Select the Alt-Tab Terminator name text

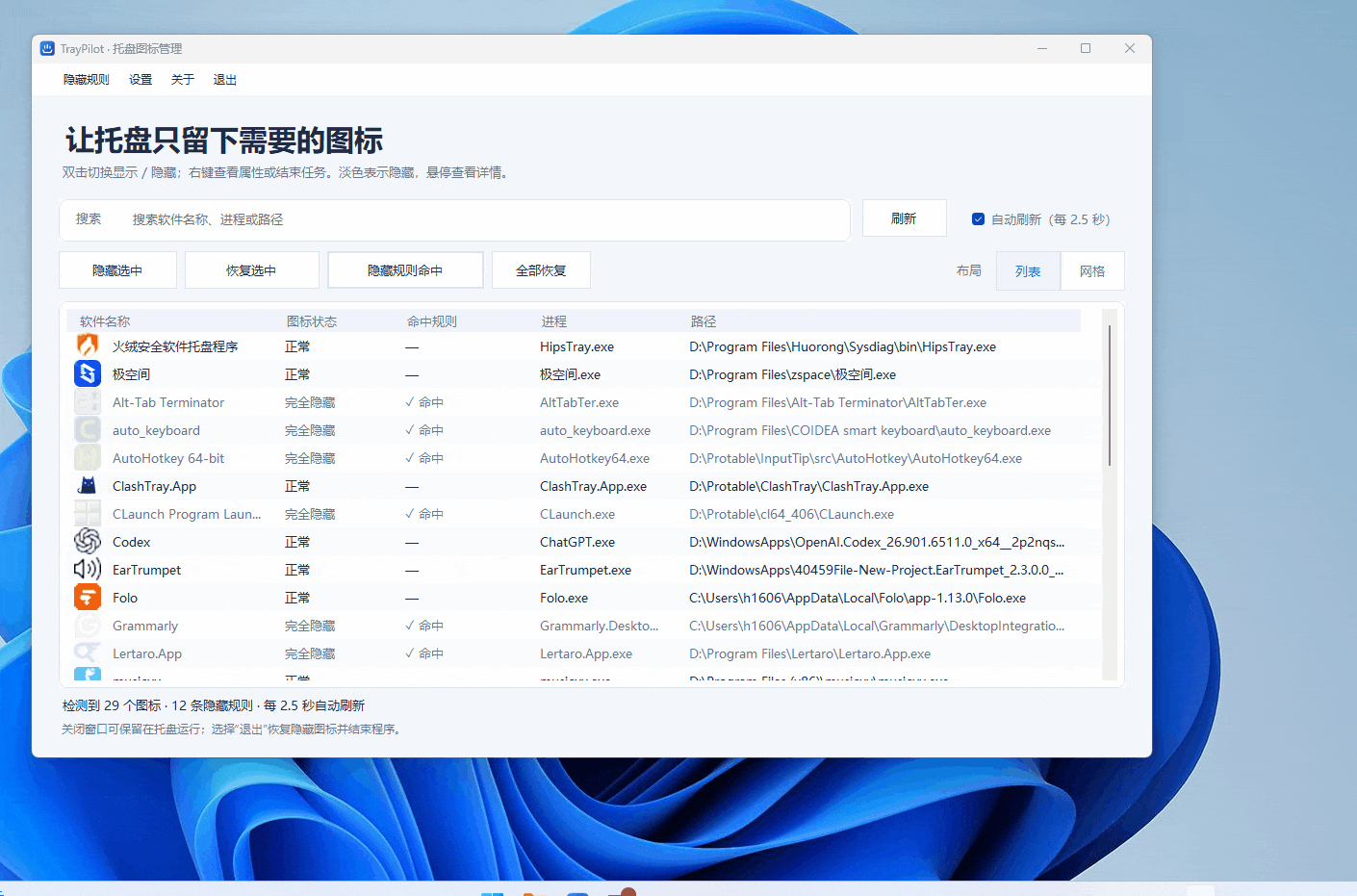tap(168, 402)
